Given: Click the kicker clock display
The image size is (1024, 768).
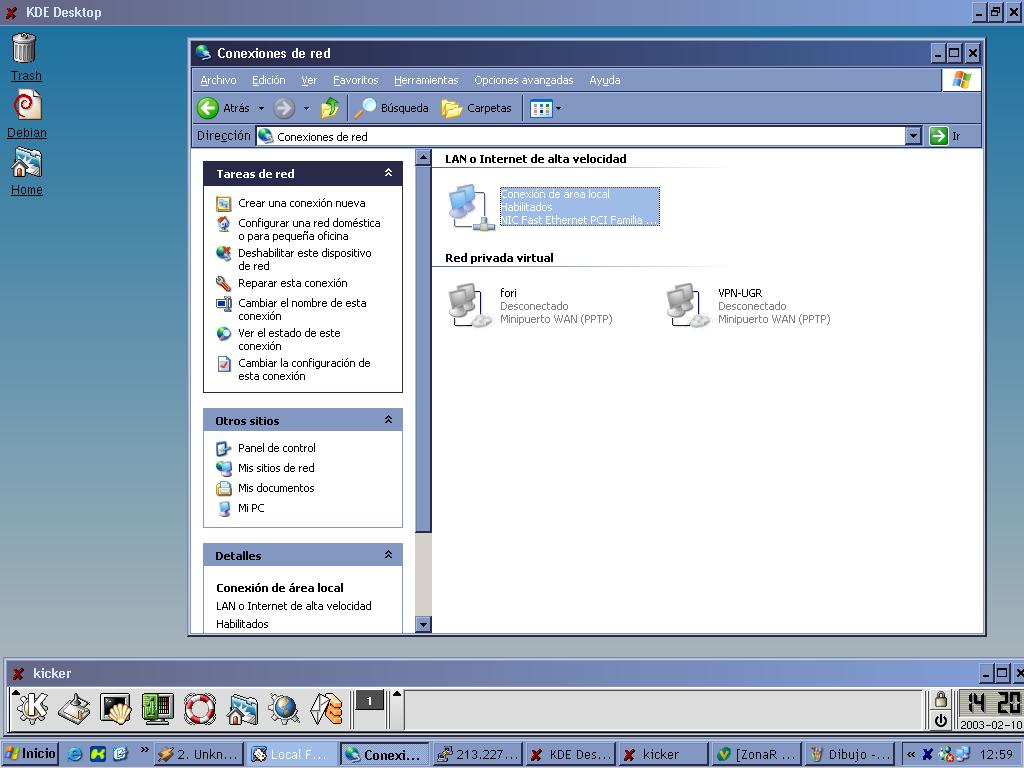Looking at the screenshot, I should 991,704.
